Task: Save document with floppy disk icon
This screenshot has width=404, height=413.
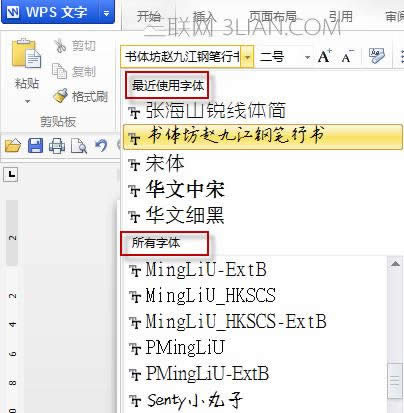Action: point(35,146)
